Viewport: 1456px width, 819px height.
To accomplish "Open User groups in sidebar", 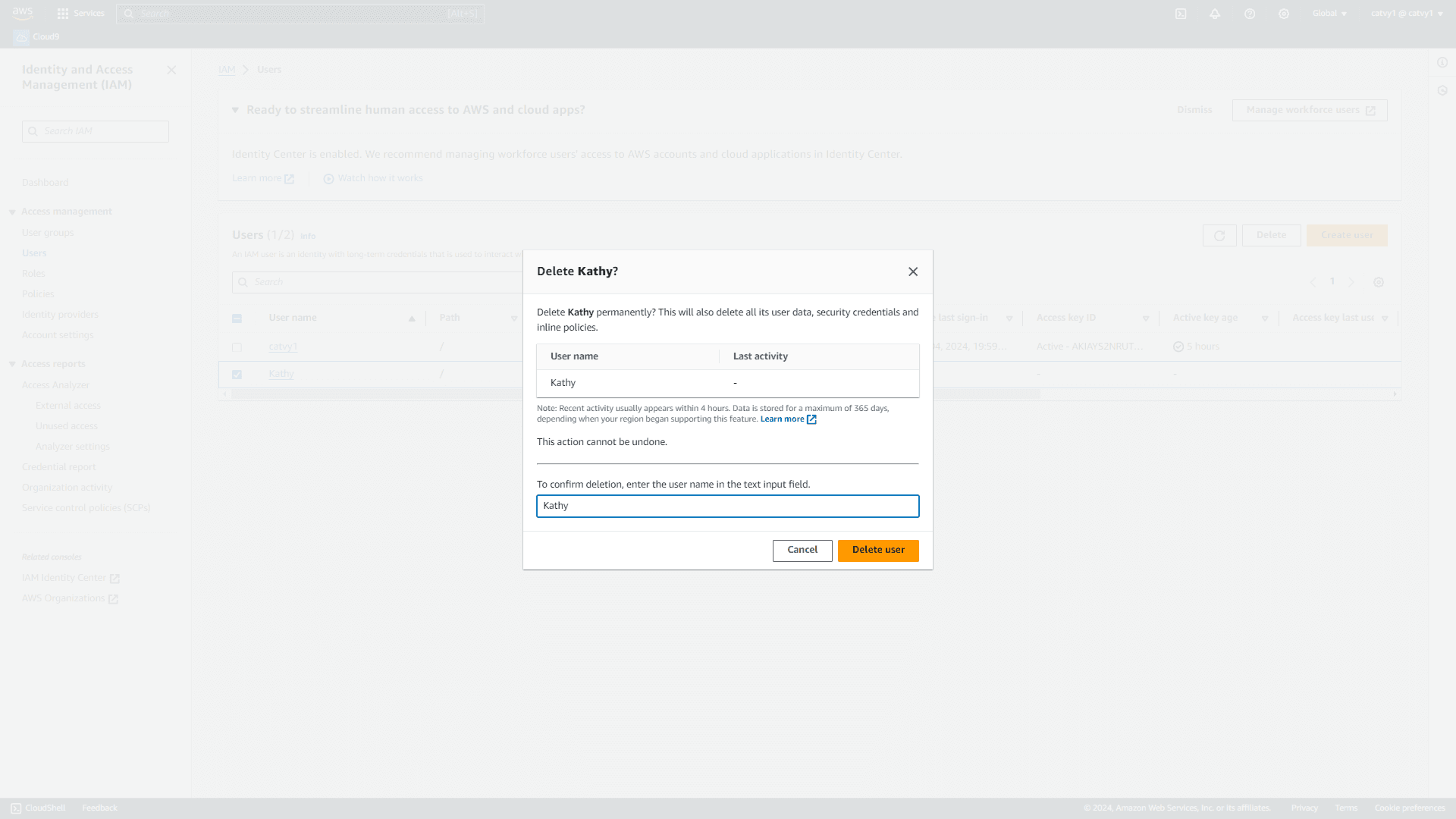I will [48, 233].
